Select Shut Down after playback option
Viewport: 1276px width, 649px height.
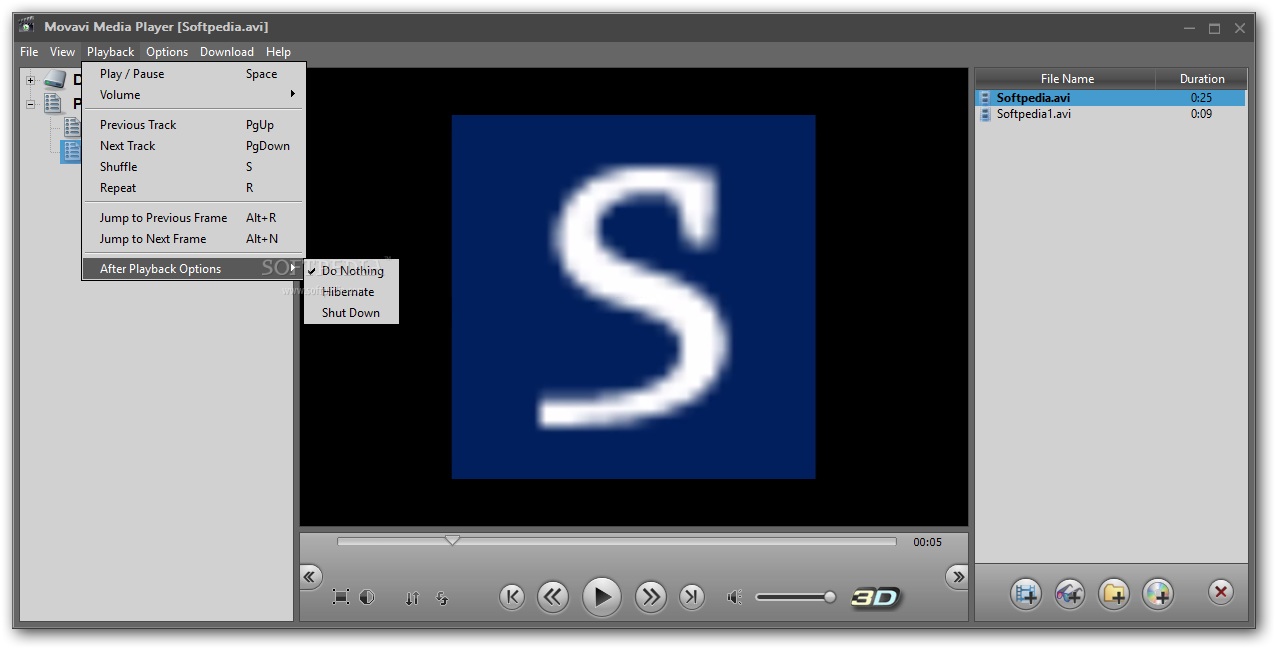pyautogui.click(x=351, y=313)
